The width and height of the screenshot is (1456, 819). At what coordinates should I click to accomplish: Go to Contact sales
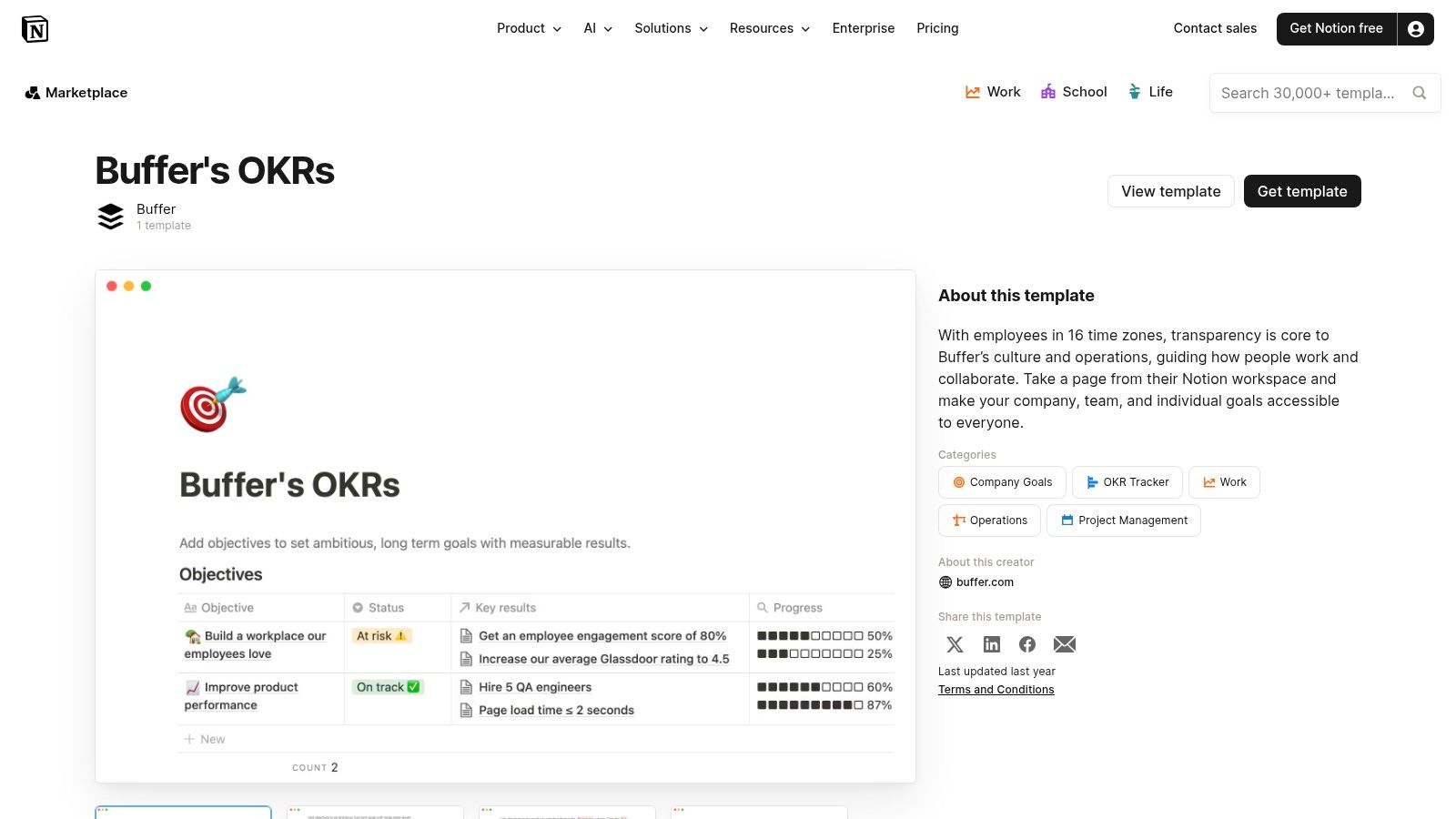pos(1215,28)
